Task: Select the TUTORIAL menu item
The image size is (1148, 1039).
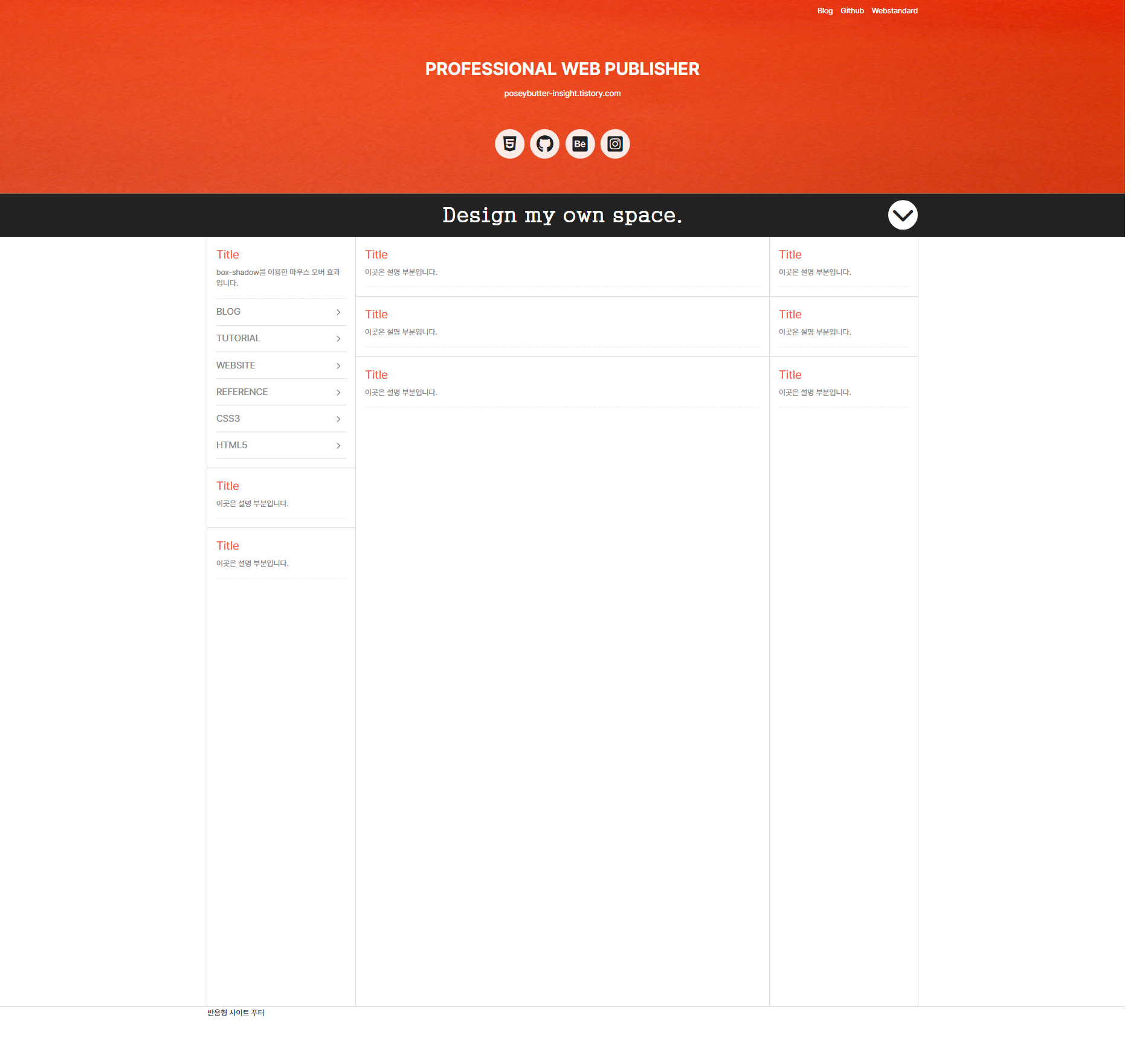Action: click(x=281, y=338)
